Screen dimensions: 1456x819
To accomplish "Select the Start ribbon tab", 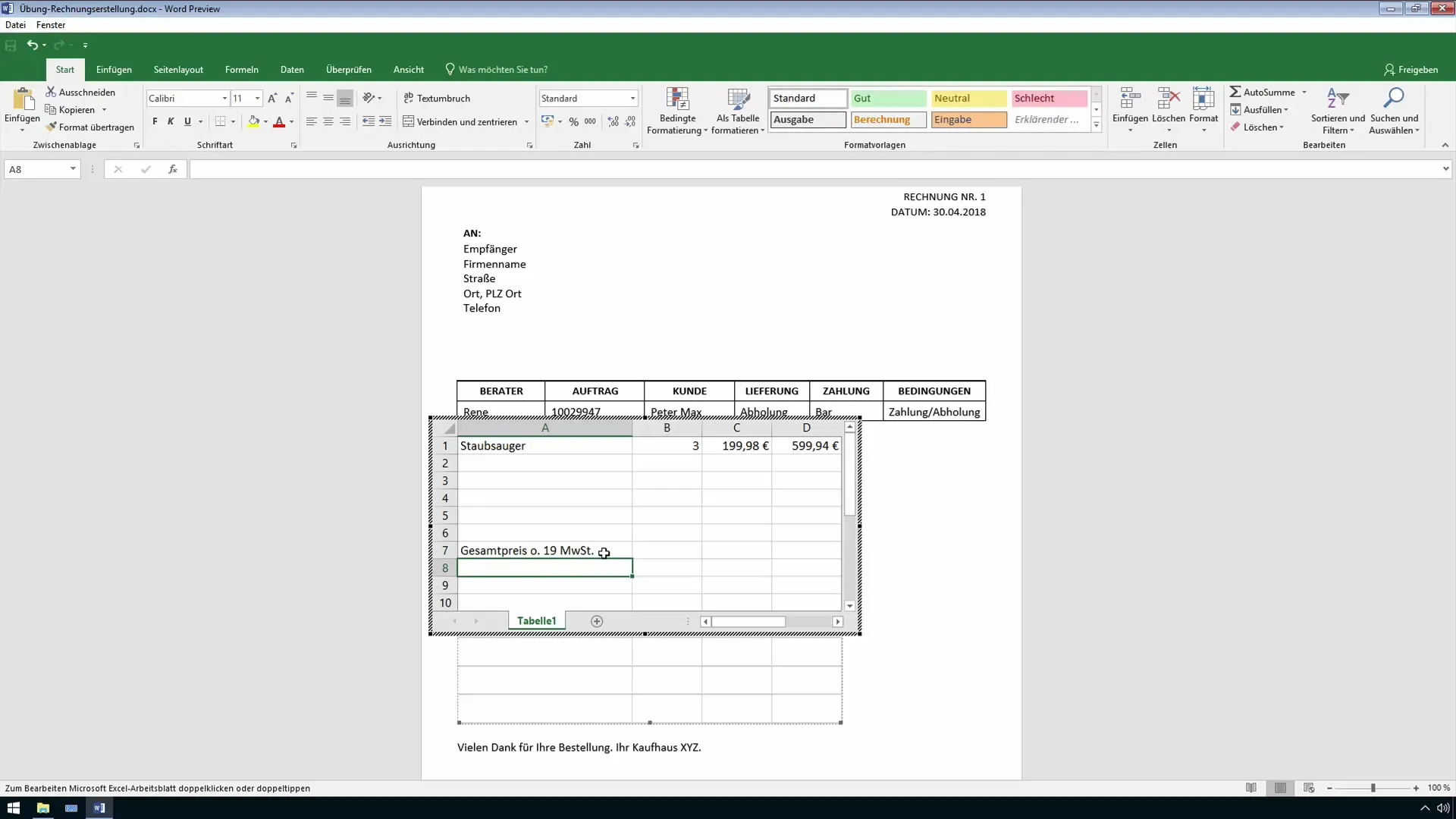I will point(65,69).
